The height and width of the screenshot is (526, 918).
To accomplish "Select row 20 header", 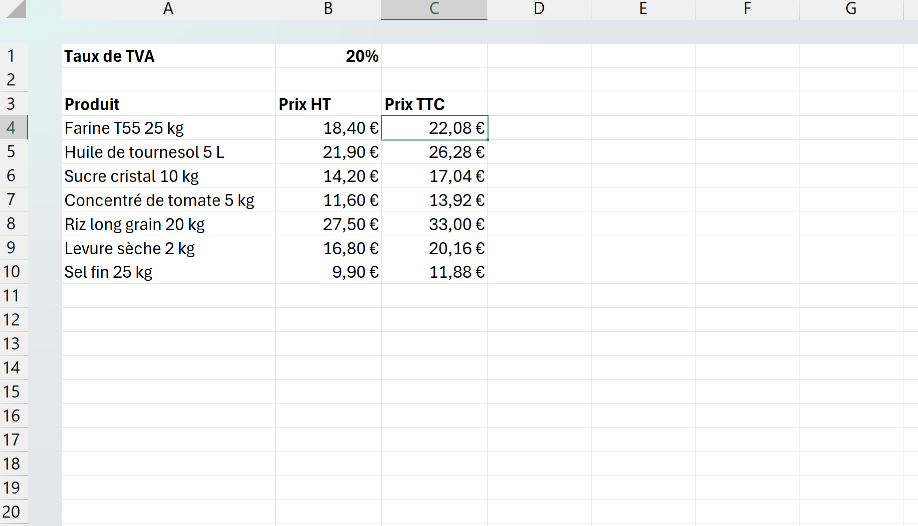I will (14, 512).
